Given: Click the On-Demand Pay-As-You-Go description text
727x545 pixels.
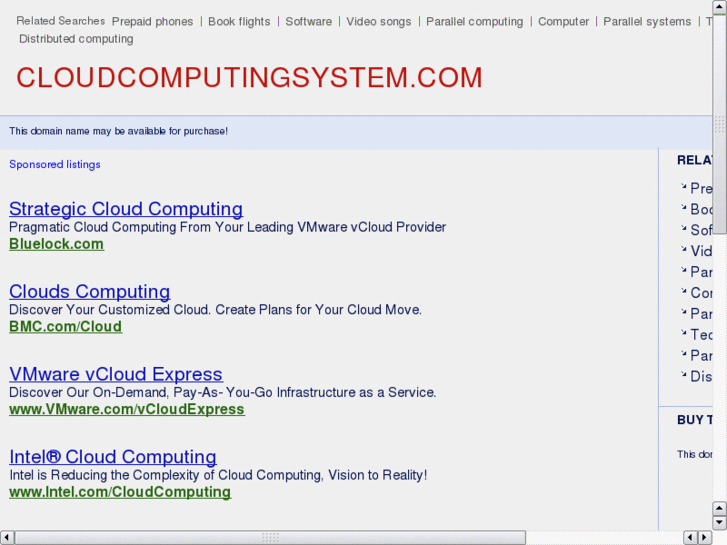Looking at the screenshot, I should (x=223, y=392).
